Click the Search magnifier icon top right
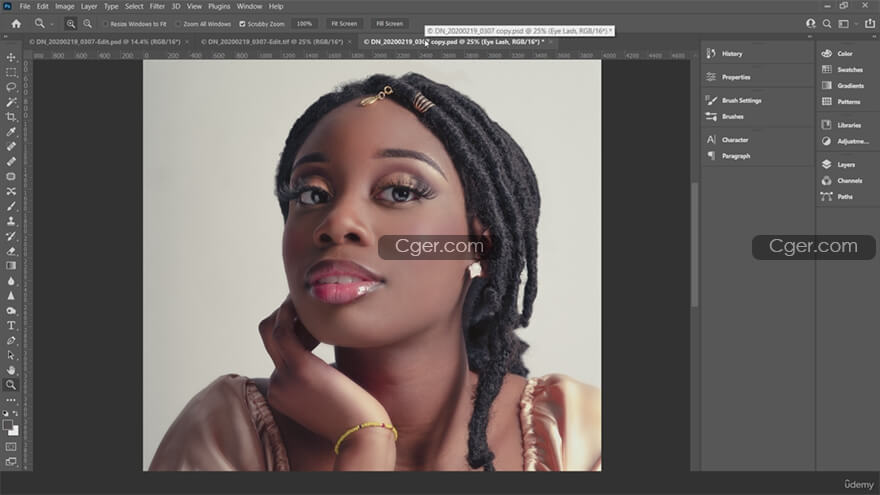Image resolution: width=880 pixels, height=495 pixels. tap(827, 24)
